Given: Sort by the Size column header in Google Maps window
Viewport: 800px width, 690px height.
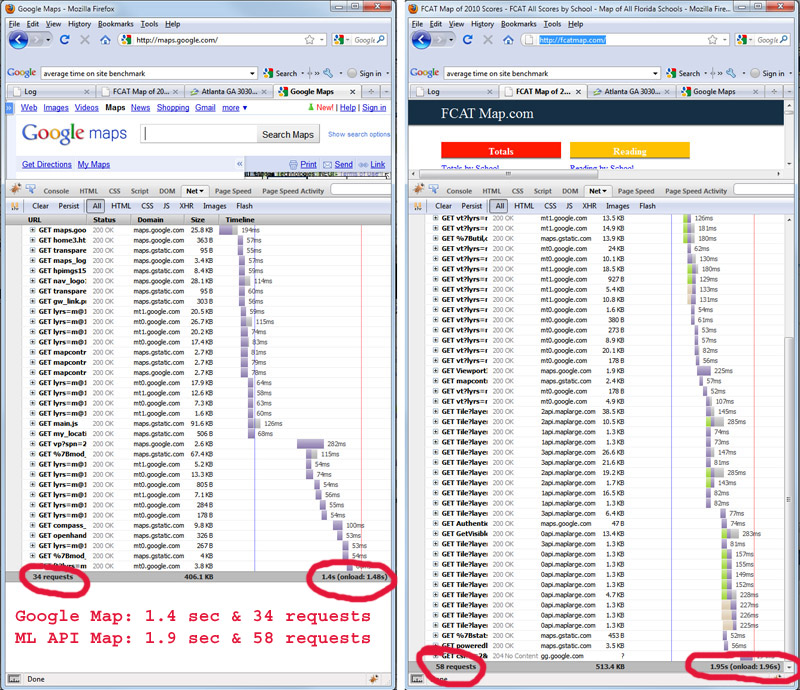Looking at the screenshot, I should (x=198, y=220).
